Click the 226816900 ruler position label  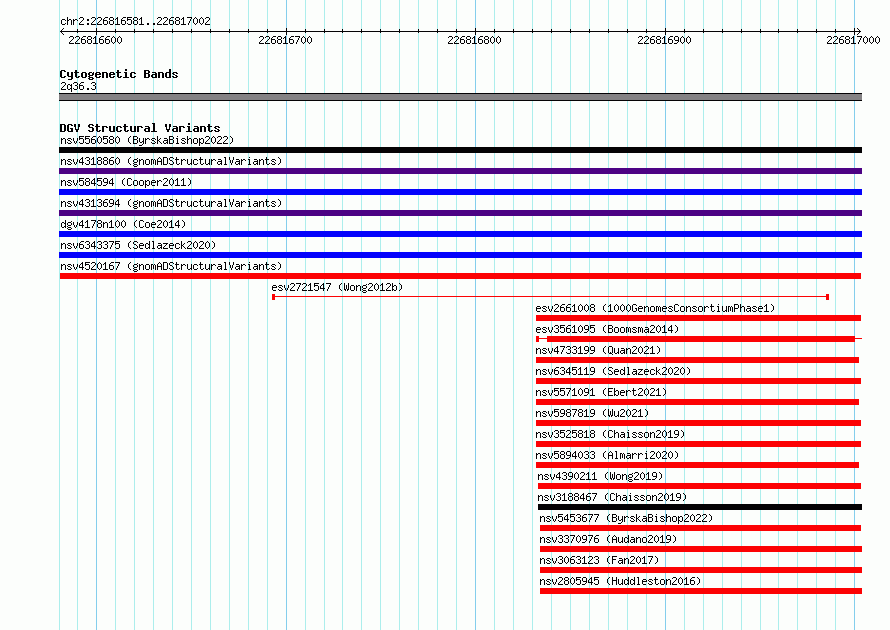pos(664,40)
